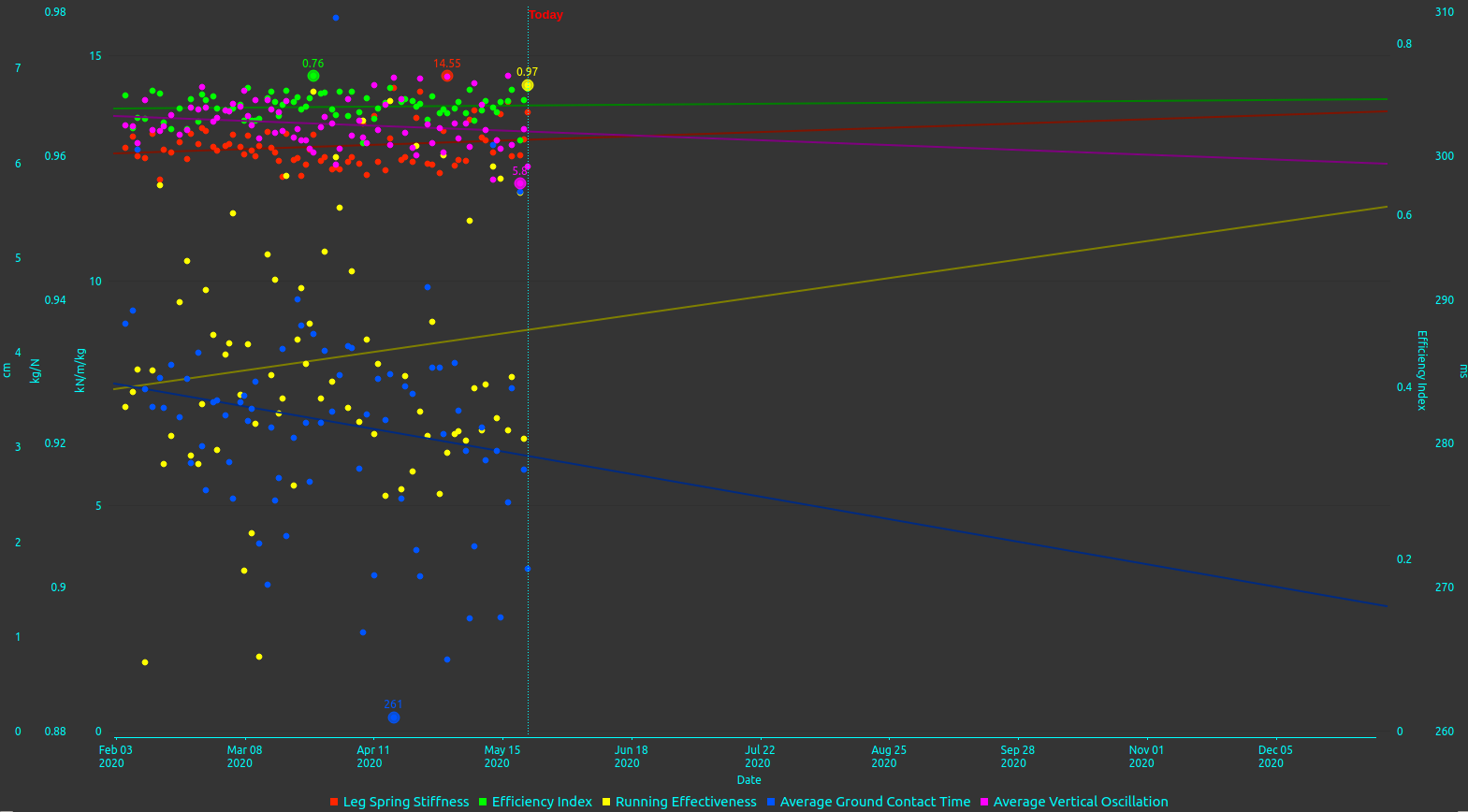1468x812 pixels.
Task: Click the large magenta Vertical Oscillation marker
Action: coord(520,183)
